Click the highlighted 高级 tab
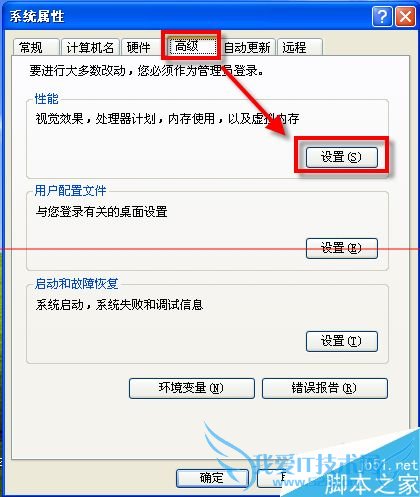 pyautogui.click(x=191, y=46)
